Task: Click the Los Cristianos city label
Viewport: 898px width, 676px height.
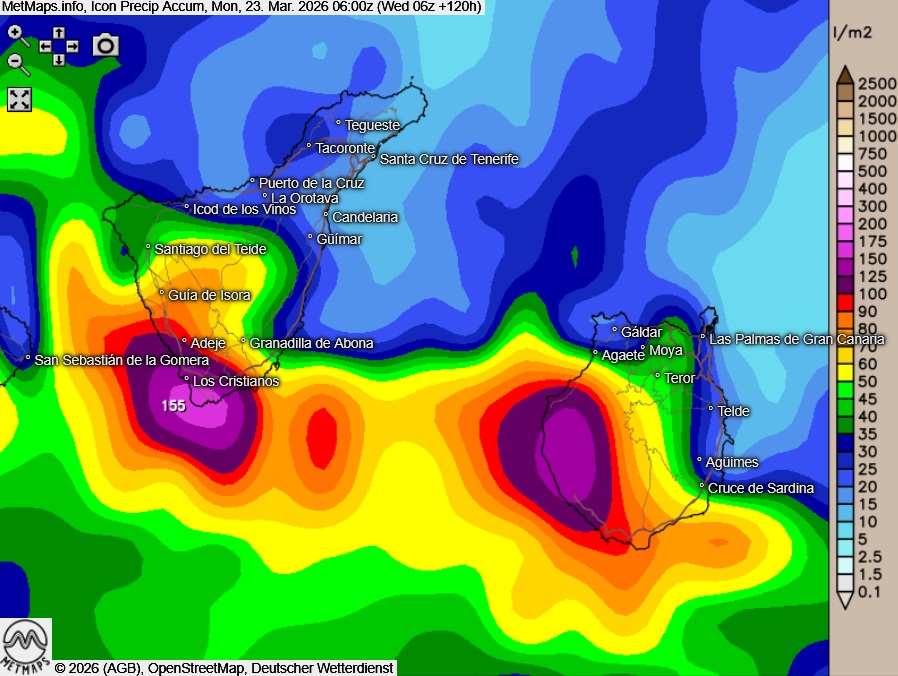Action: 235,381
